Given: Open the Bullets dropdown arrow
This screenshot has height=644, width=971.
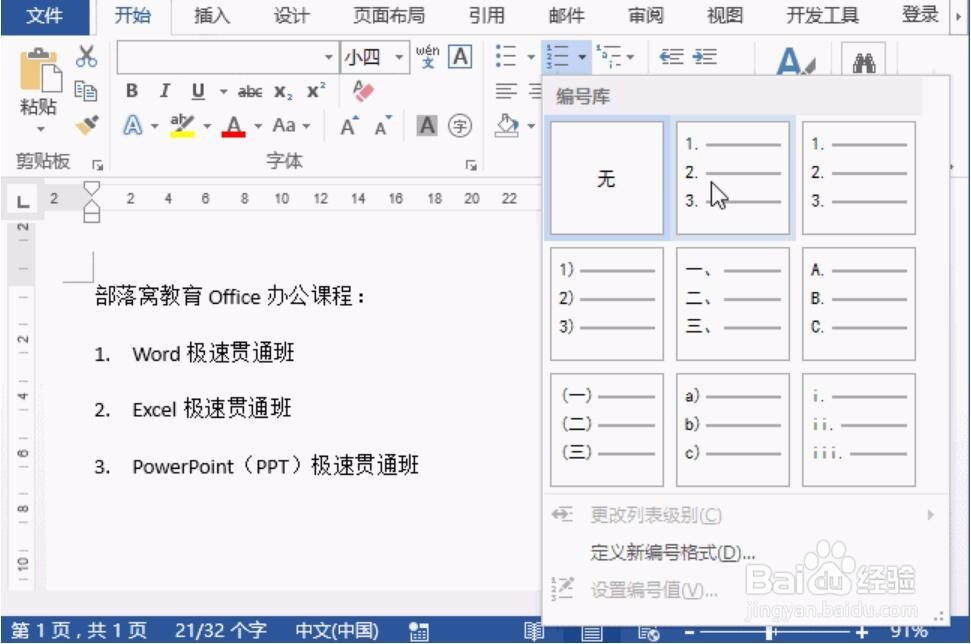Looking at the screenshot, I should (x=531, y=57).
